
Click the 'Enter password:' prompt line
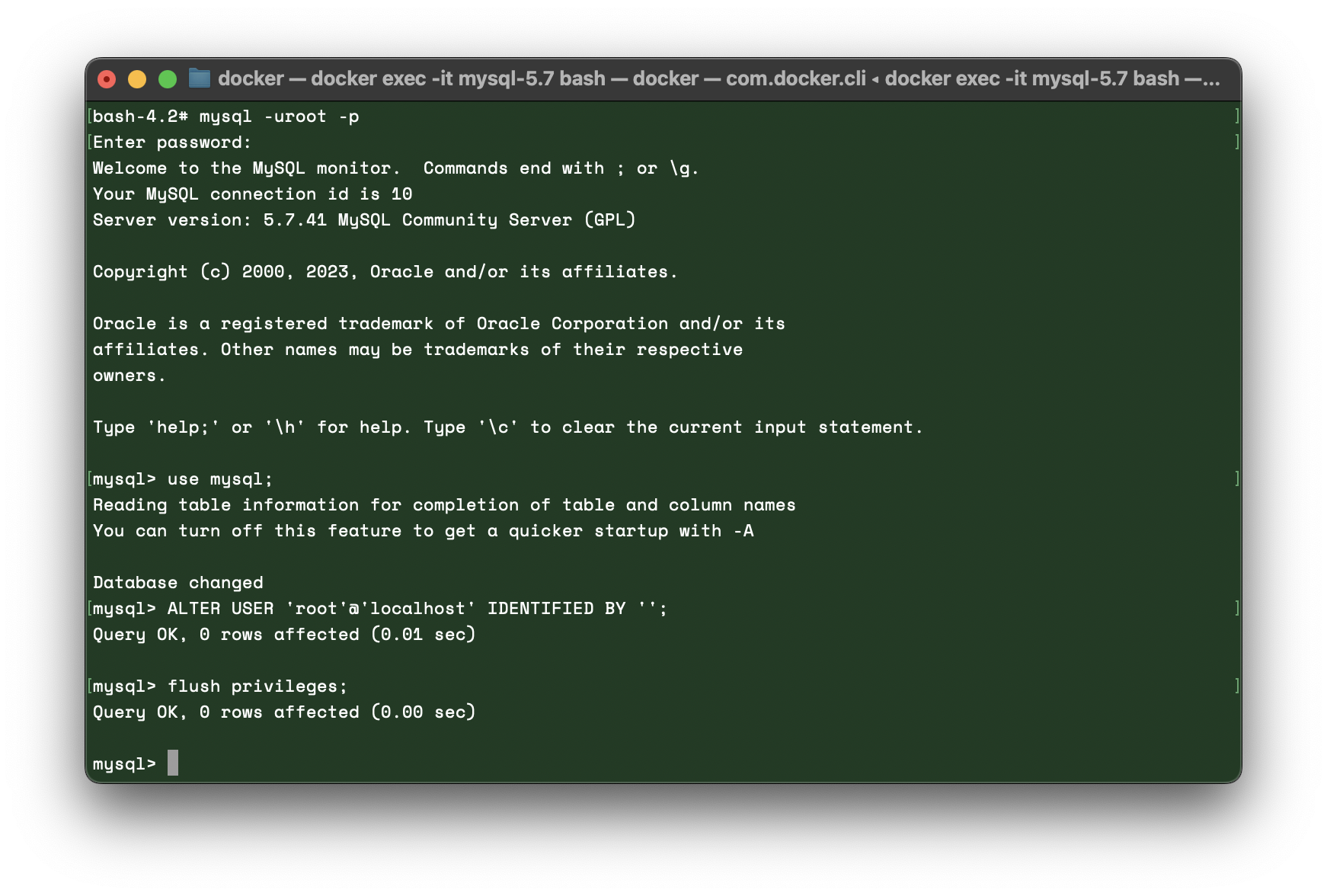click(x=172, y=142)
